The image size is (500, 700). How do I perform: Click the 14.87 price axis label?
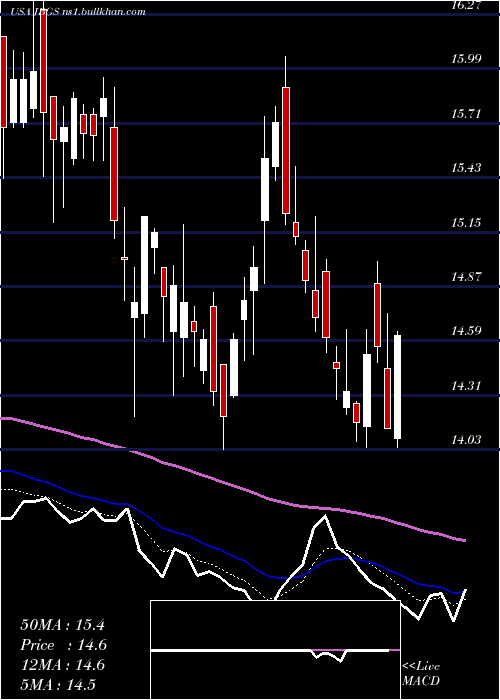click(466, 276)
